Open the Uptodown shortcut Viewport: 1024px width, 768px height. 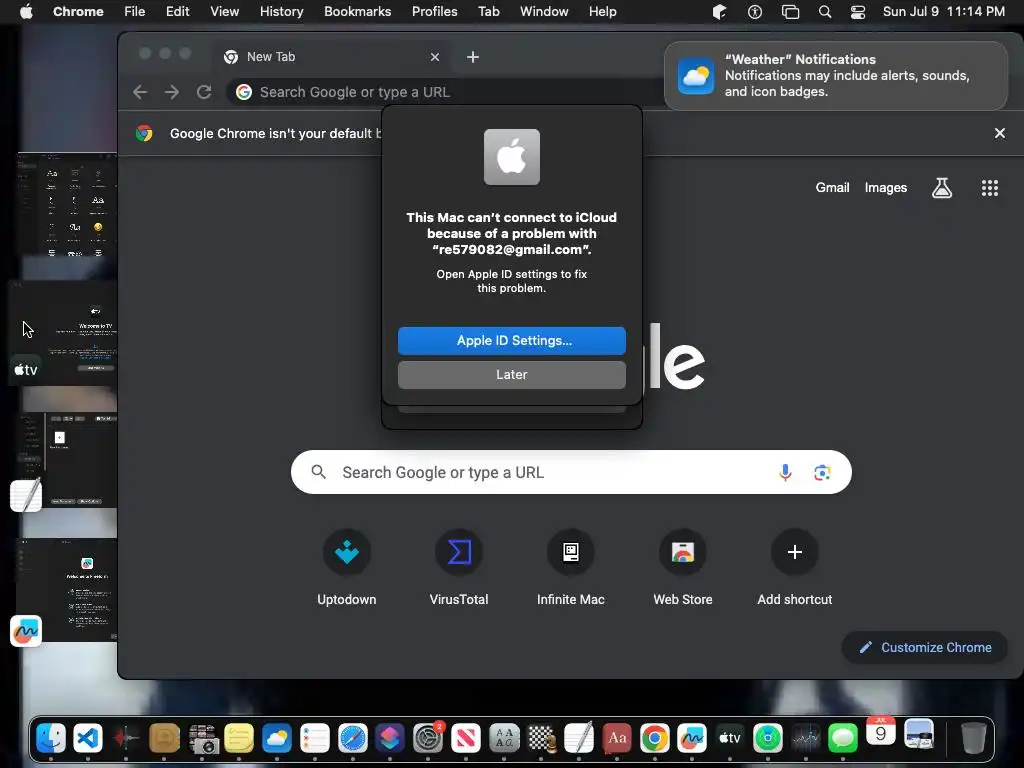click(x=347, y=568)
